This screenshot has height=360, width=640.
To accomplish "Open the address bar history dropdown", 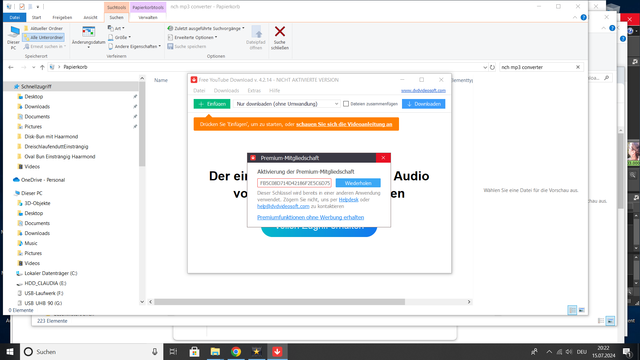I will (x=484, y=67).
